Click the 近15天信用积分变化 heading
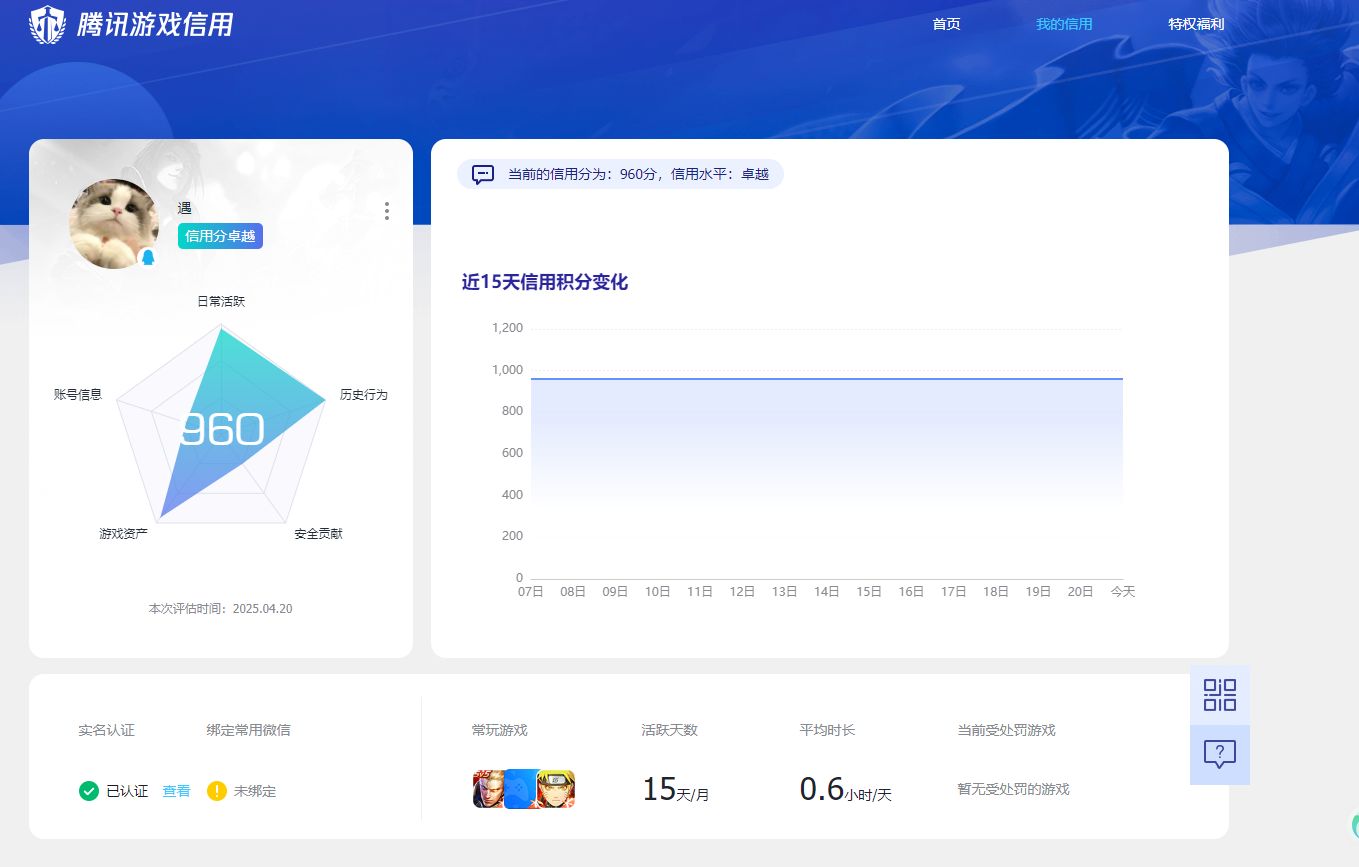Viewport: 1359px width, 867px height. click(x=545, y=282)
